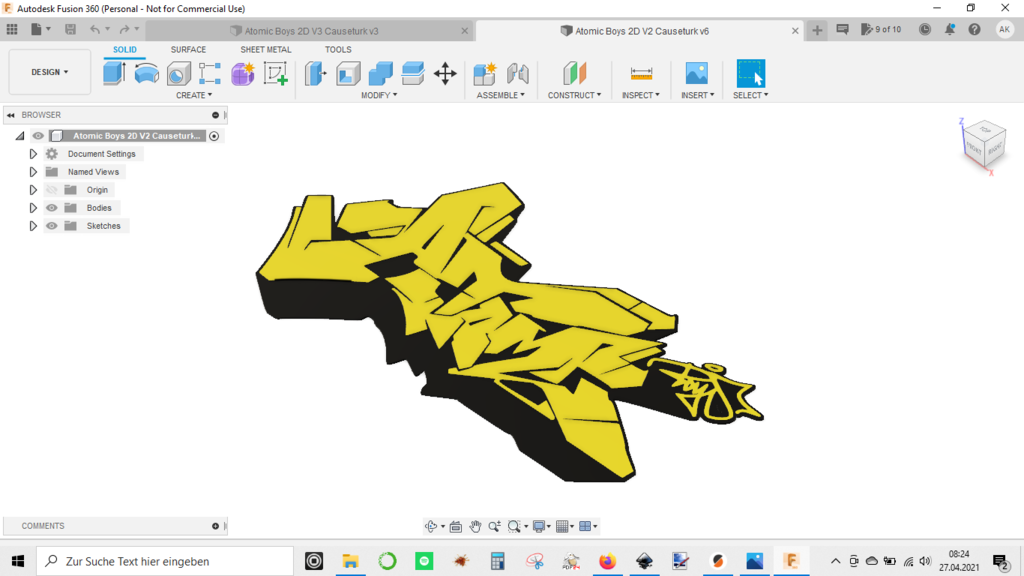Click the Insert image icon

(696, 73)
